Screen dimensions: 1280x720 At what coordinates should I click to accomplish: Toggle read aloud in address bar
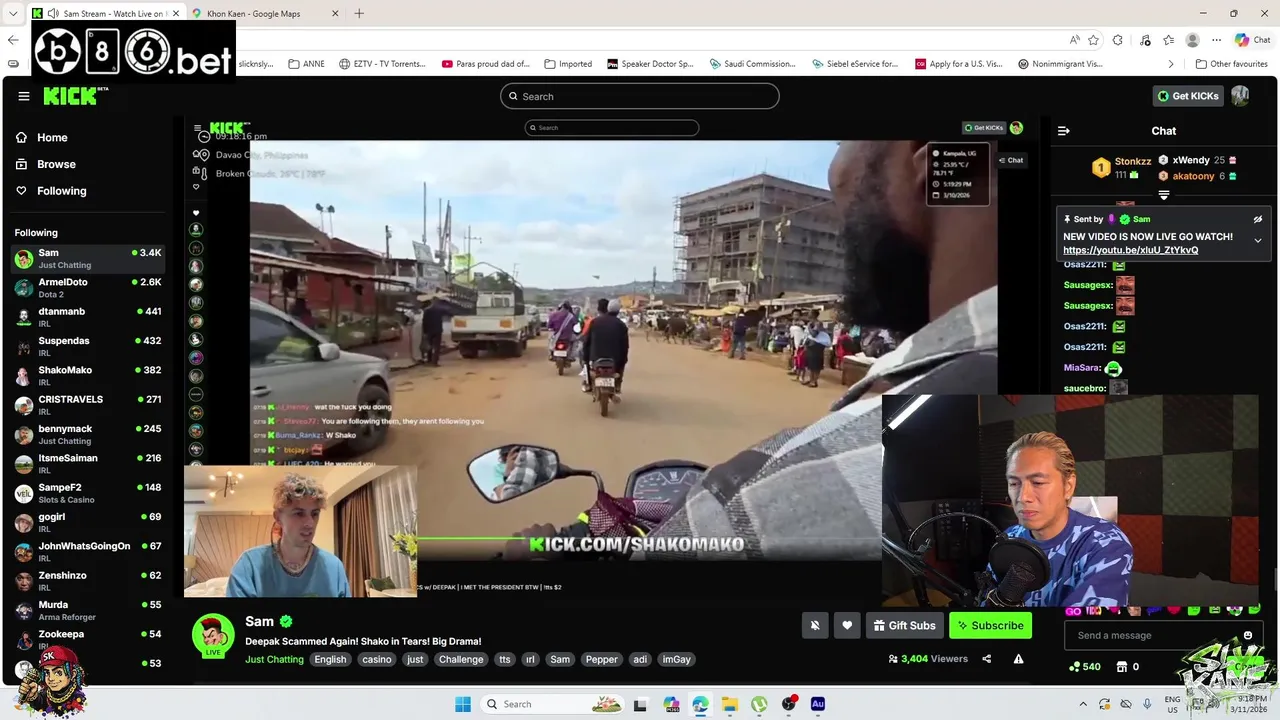(1074, 40)
